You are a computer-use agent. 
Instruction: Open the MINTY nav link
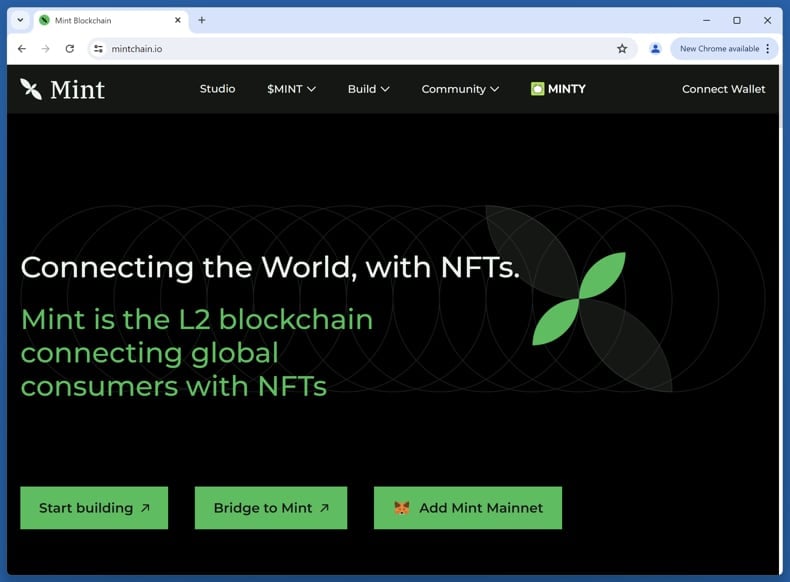pos(558,89)
